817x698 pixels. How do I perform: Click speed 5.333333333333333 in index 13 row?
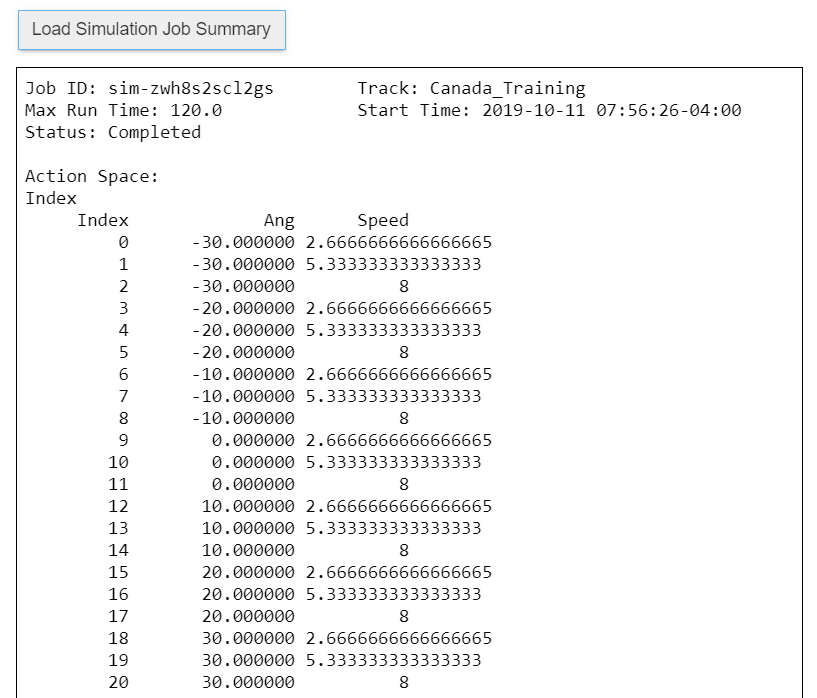(x=393, y=529)
